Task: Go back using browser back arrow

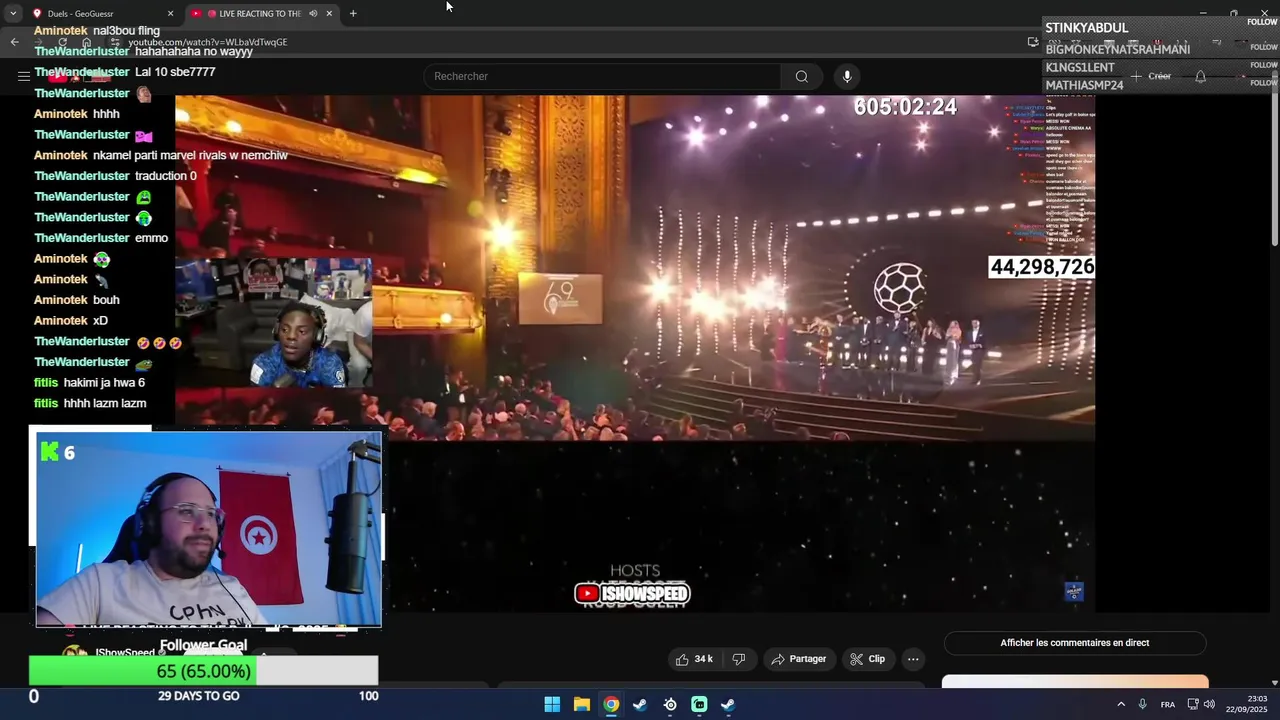Action: (x=14, y=42)
